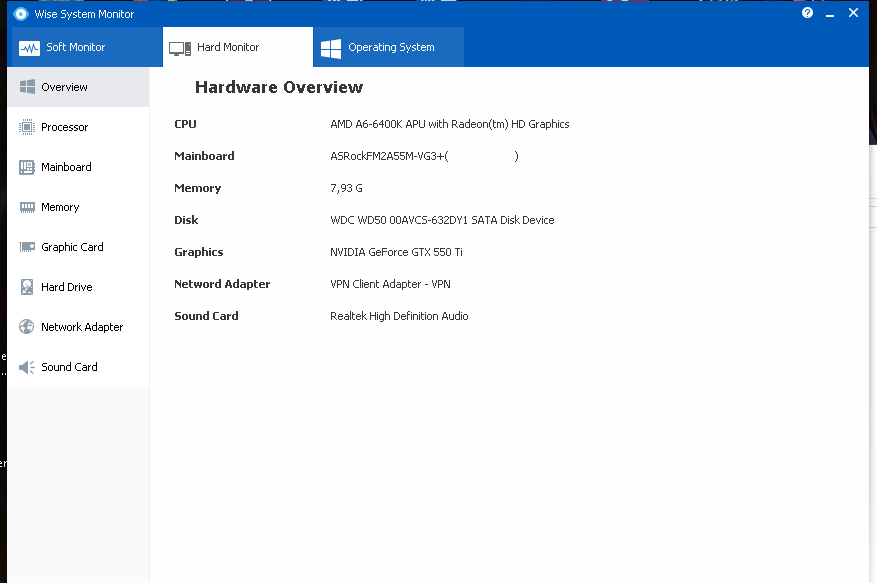Click the Hardware Overview heading
The width and height of the screenshot is (877, 583).
coord(279,87)
